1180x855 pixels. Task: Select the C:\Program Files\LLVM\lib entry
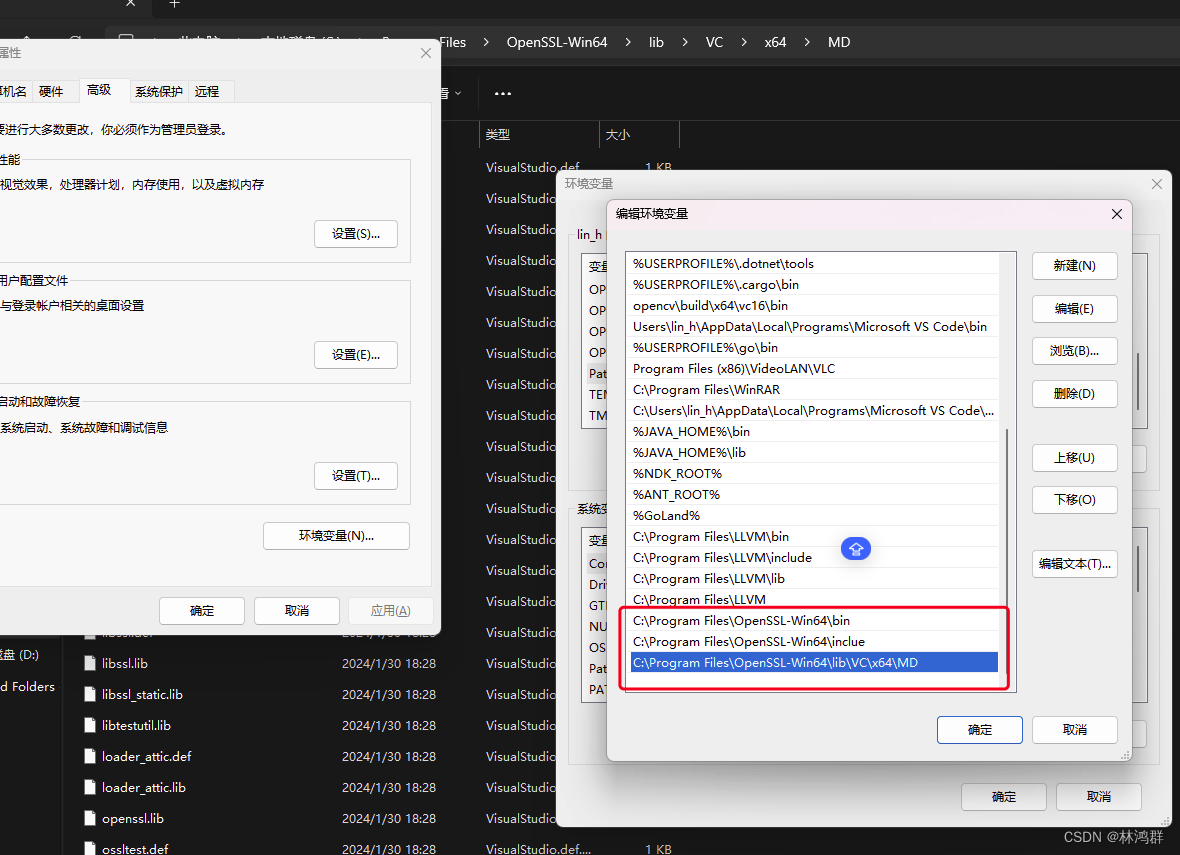pos(814,580)
